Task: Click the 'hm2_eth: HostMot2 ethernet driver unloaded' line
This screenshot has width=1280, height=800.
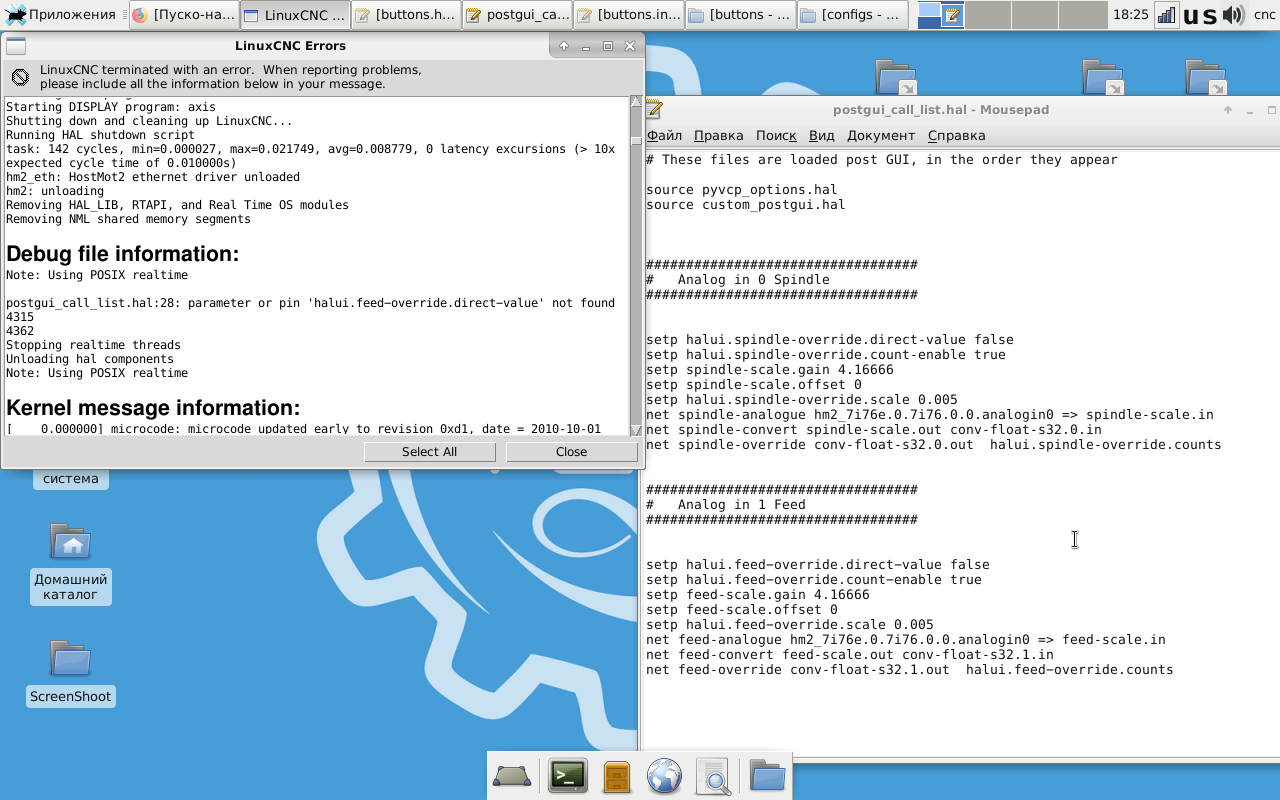Action: pyautogui.click(x=153, y=177)
